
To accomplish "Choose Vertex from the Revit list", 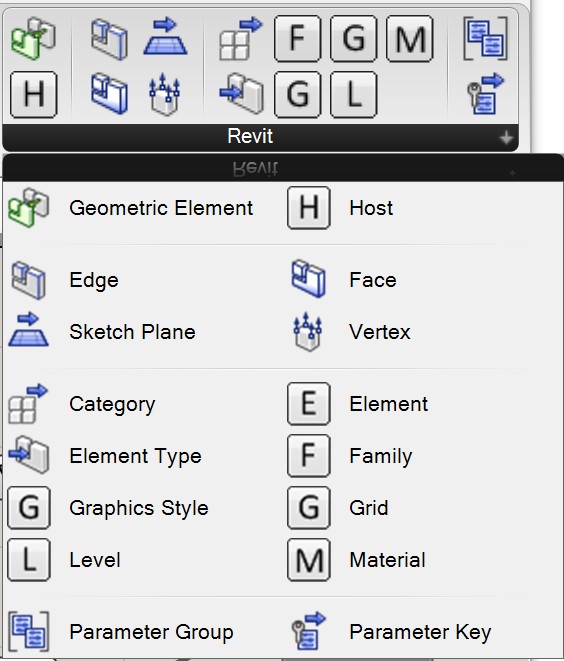I will [351, 332].
